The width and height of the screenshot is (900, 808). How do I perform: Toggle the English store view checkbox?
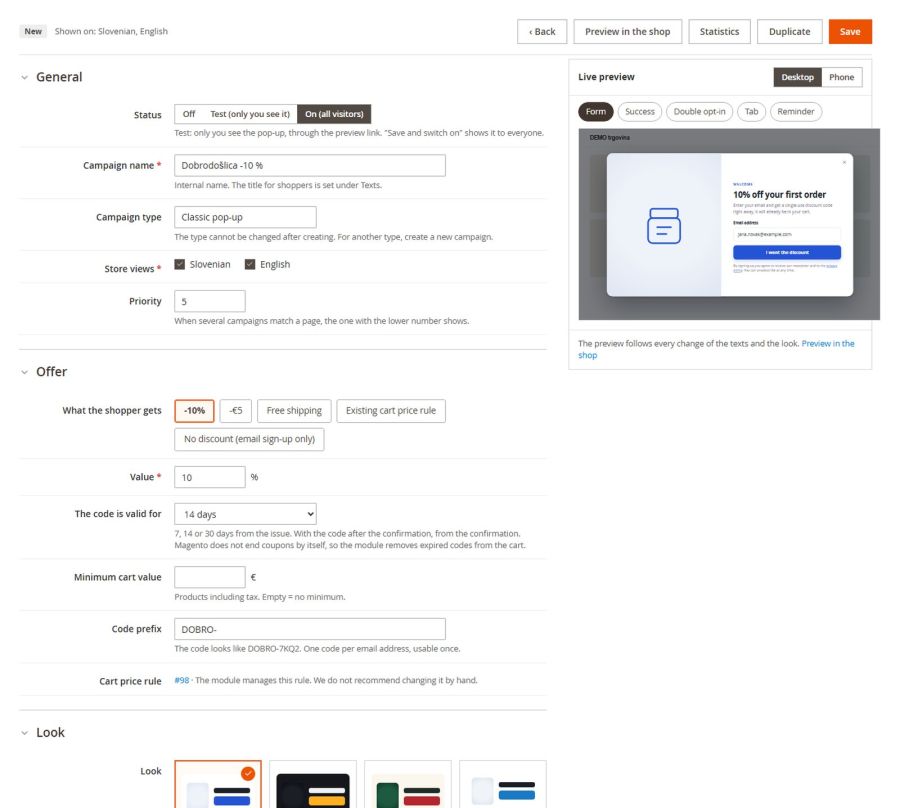click(x=250, y=265)
